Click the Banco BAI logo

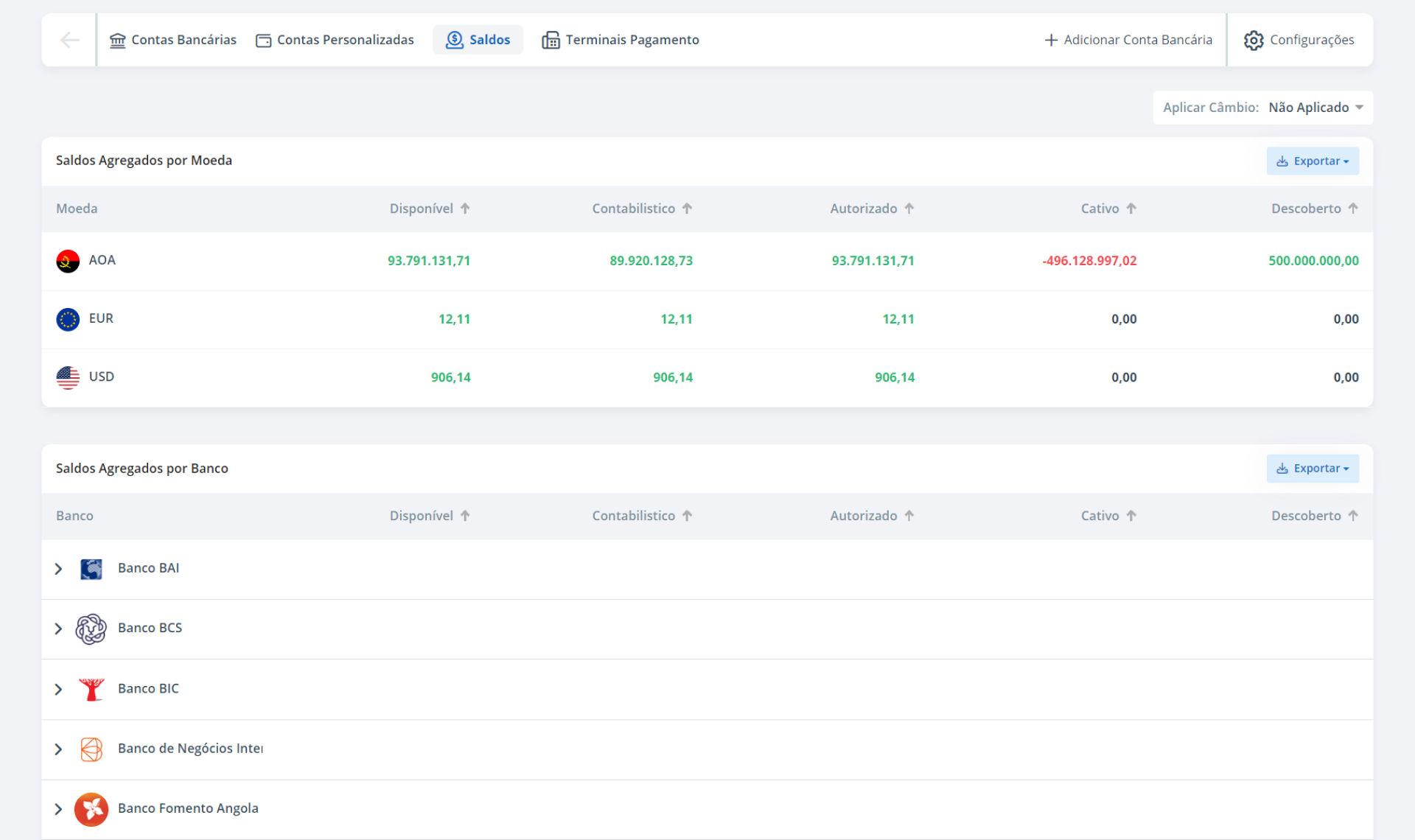[91, 569]
